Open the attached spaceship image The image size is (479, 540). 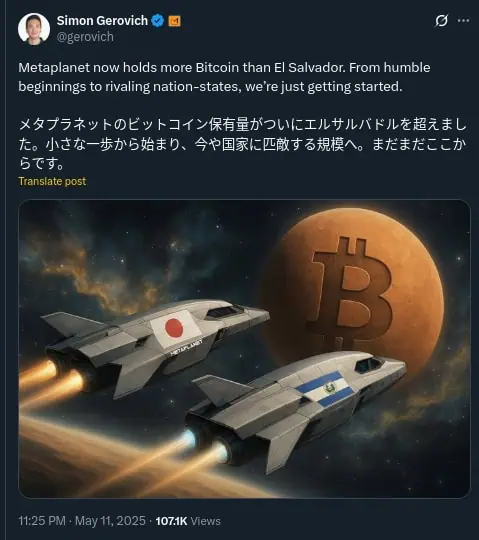coord(244,349)
